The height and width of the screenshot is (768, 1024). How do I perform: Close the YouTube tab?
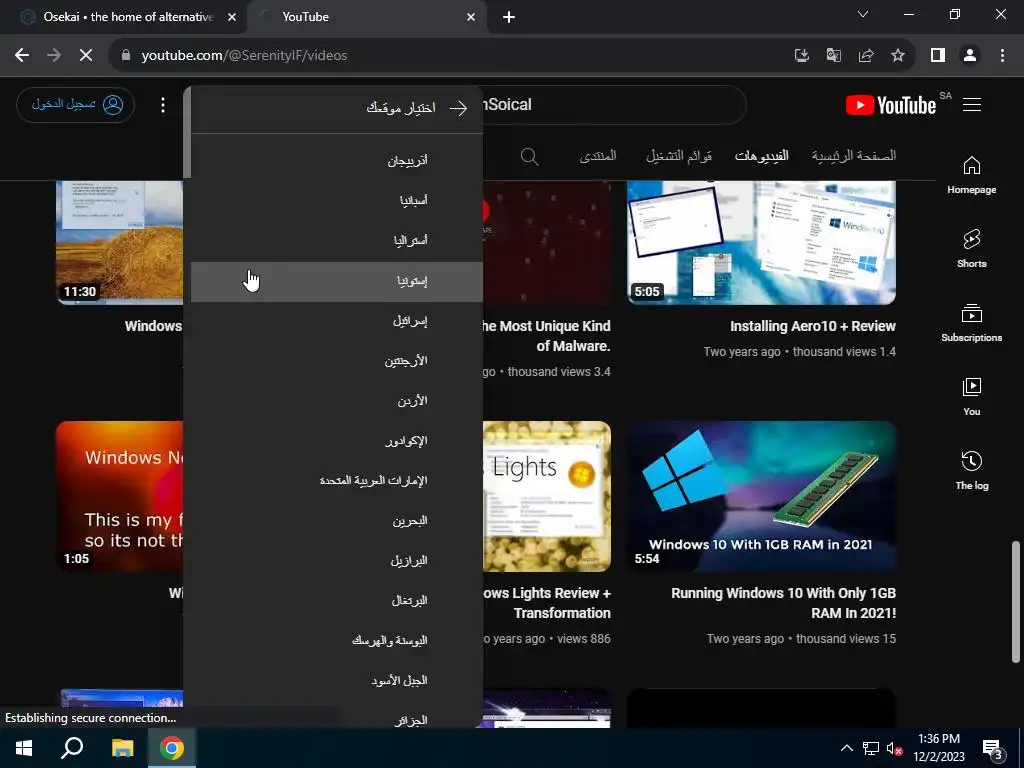(471, 17)
